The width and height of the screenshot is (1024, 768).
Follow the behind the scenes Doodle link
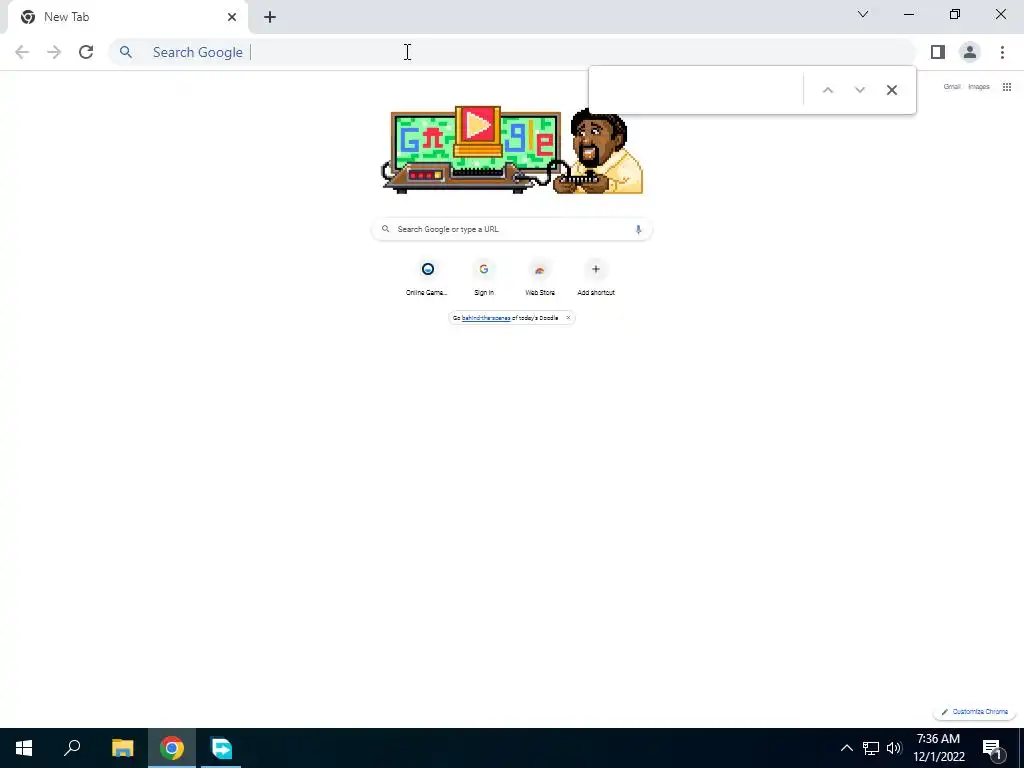(x=486, y=318)
